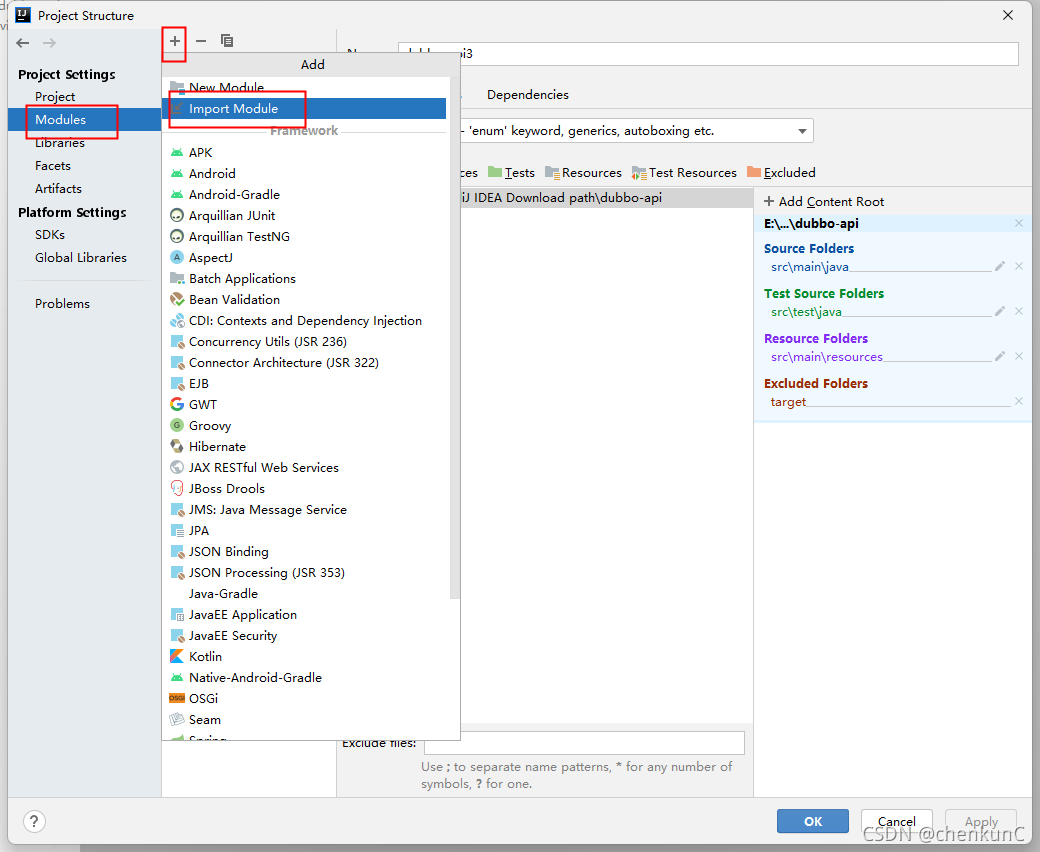
Task: Remove the E:\...\dubbo-api content root
Action: pyautogui.click(x=1019, y=223)
